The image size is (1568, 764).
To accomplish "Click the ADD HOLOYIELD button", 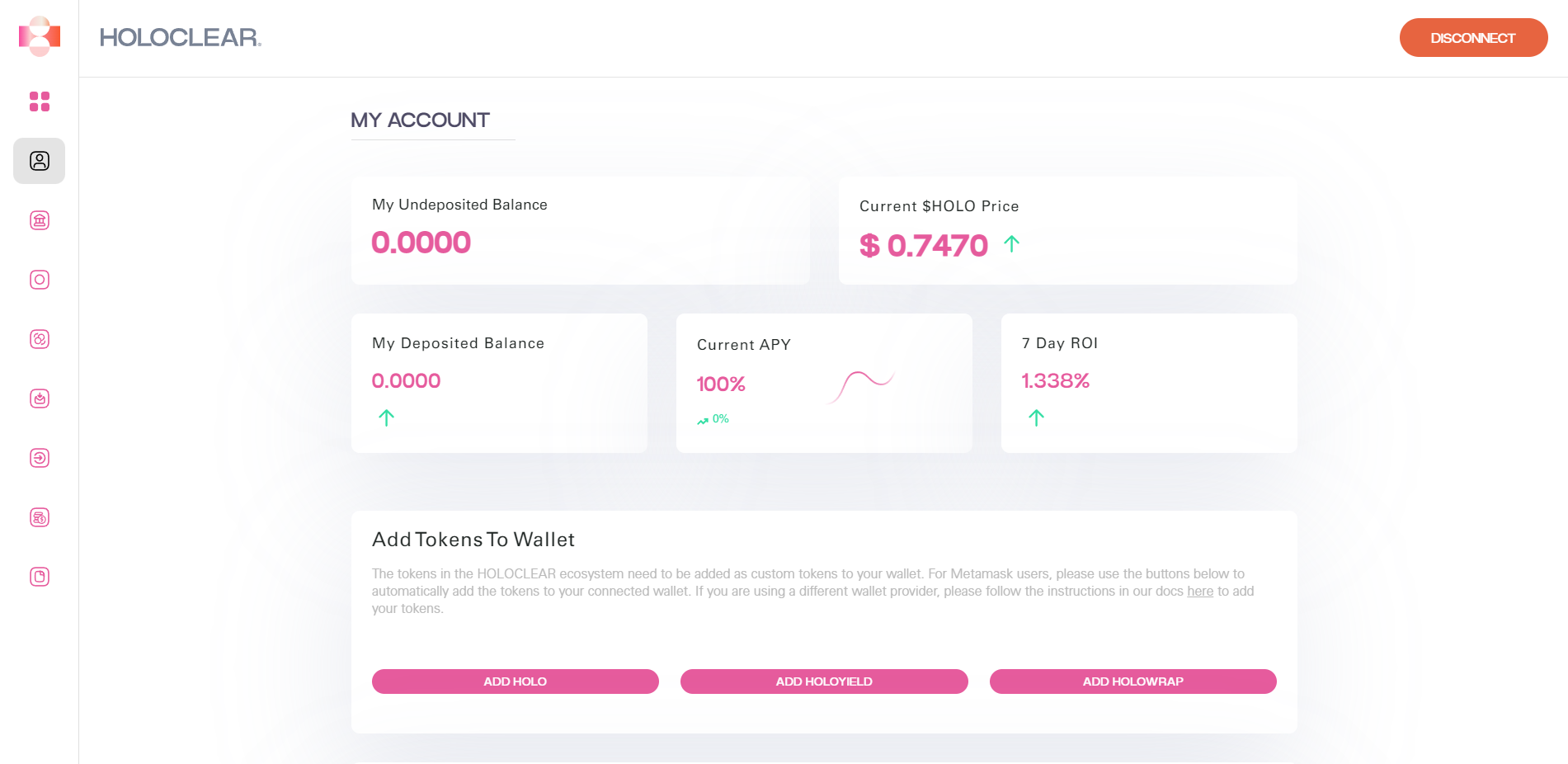I will [824, 681].
